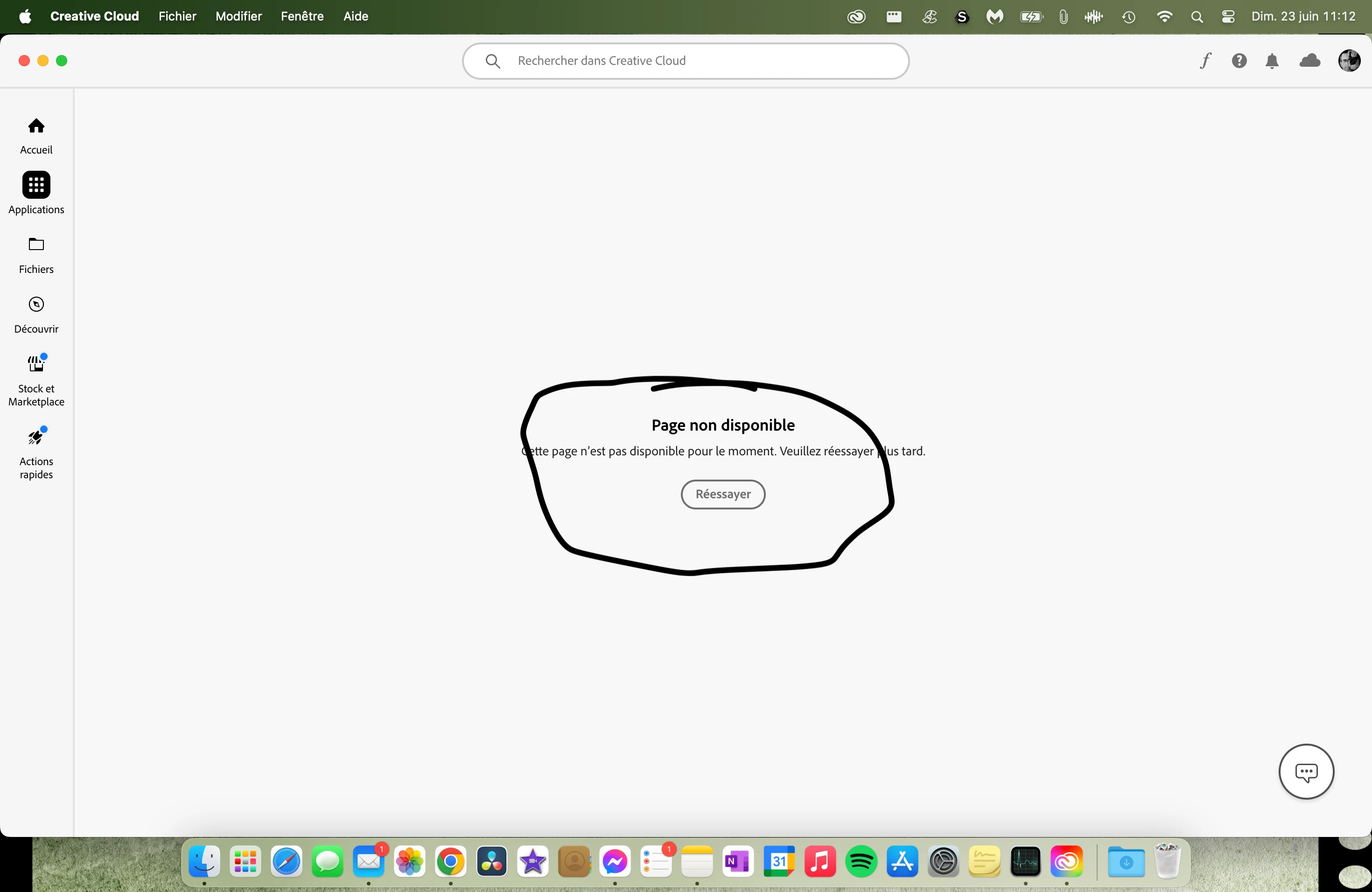
Task: Open the user profile avatar
Action: (1349, 61)
